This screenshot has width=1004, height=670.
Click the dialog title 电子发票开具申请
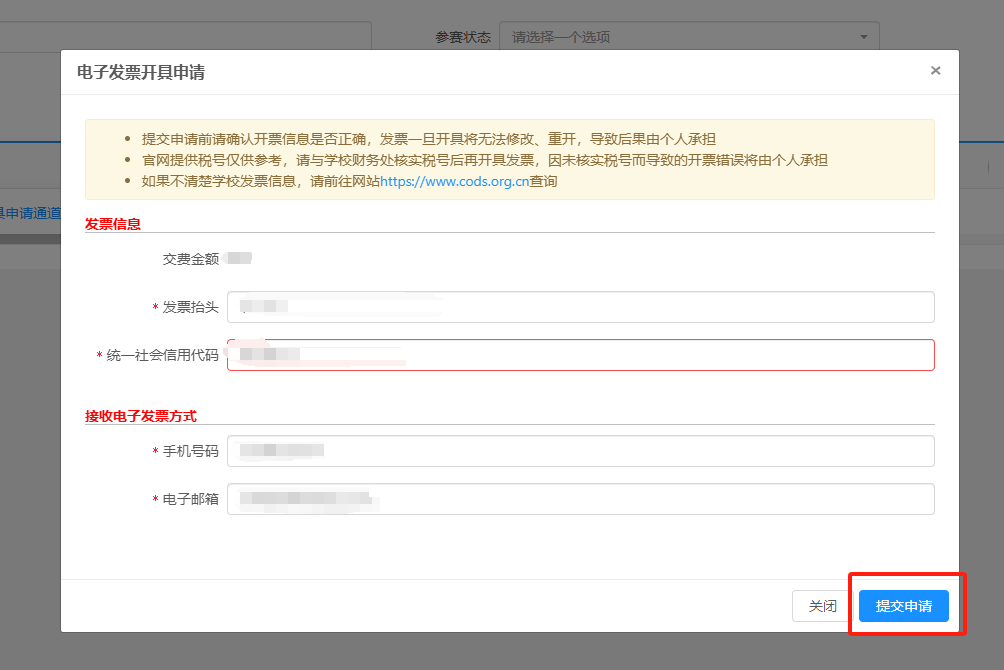click(x=141, y=72)
